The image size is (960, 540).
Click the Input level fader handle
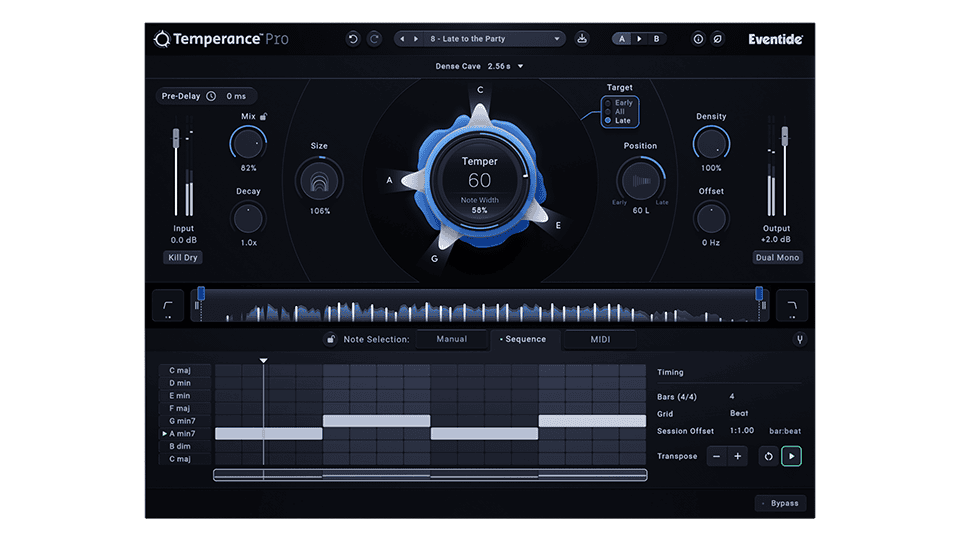click(176, 138)
